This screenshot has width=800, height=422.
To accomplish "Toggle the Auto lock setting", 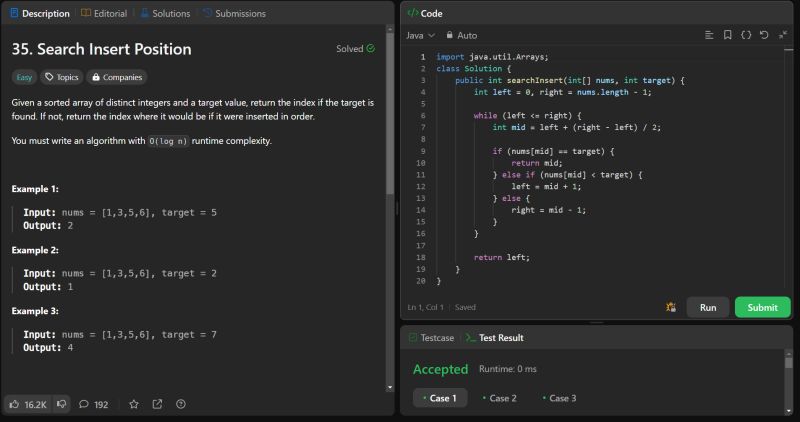I will [460, 35].
